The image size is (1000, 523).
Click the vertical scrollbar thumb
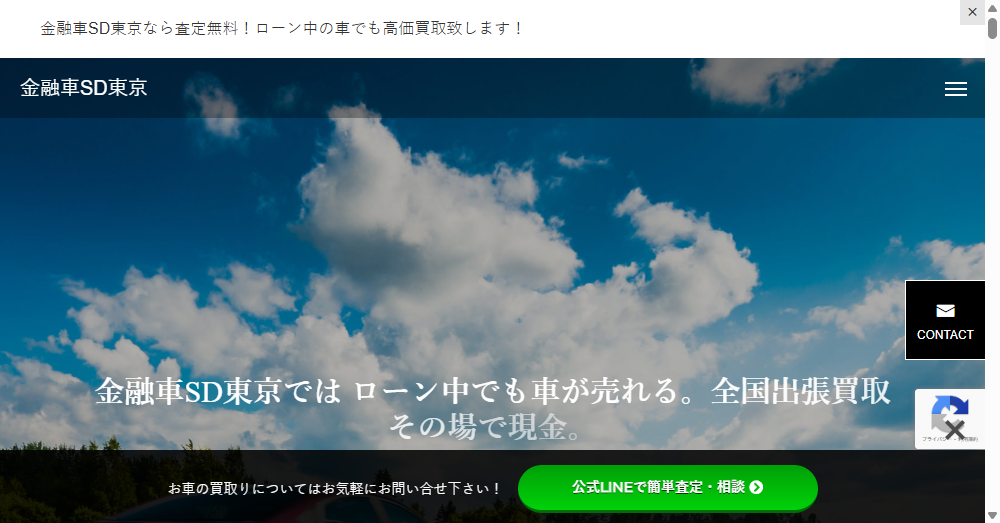(992, 28)
